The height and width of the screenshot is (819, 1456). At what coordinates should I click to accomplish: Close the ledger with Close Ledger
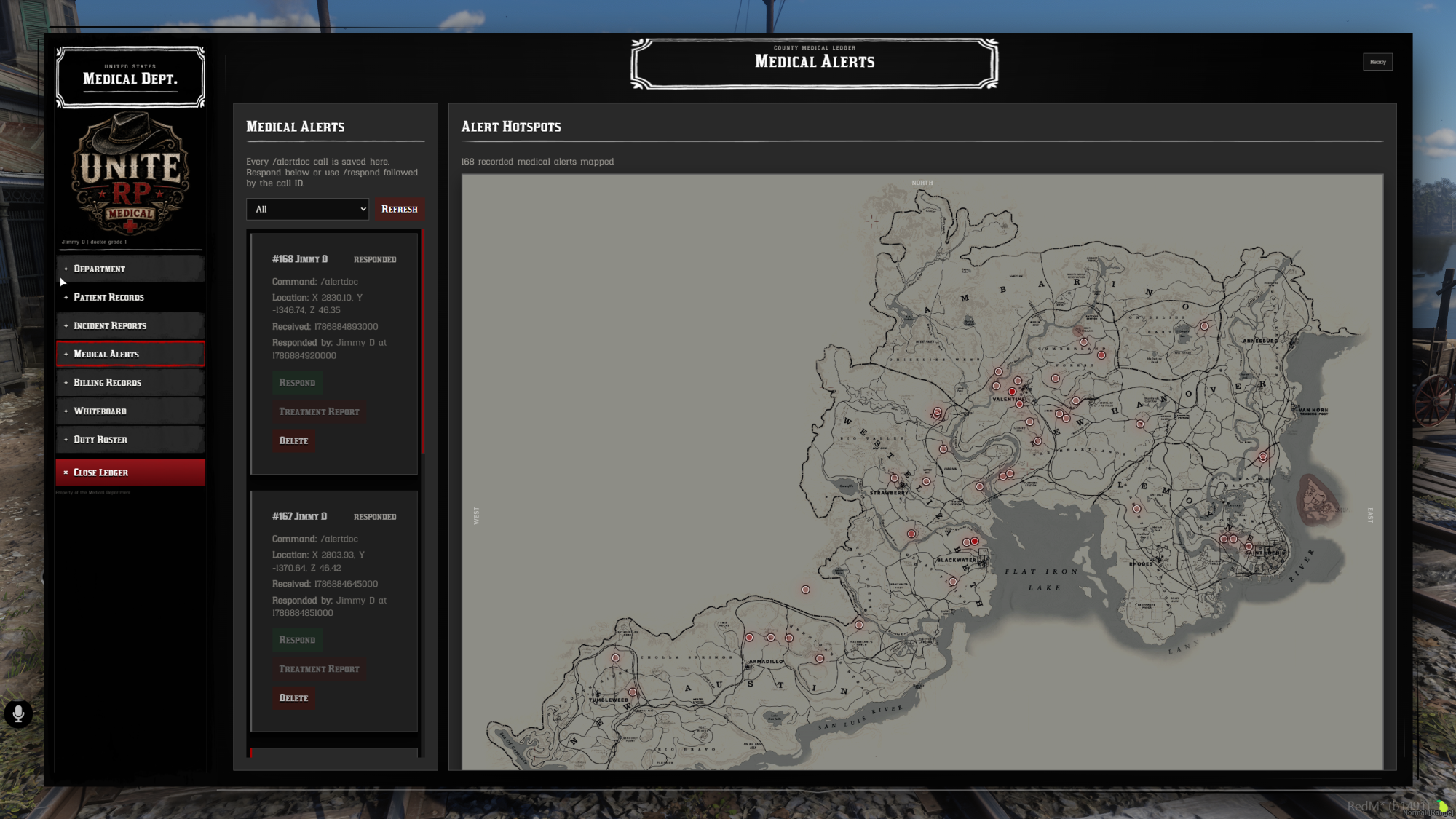(x=130, y=472)
